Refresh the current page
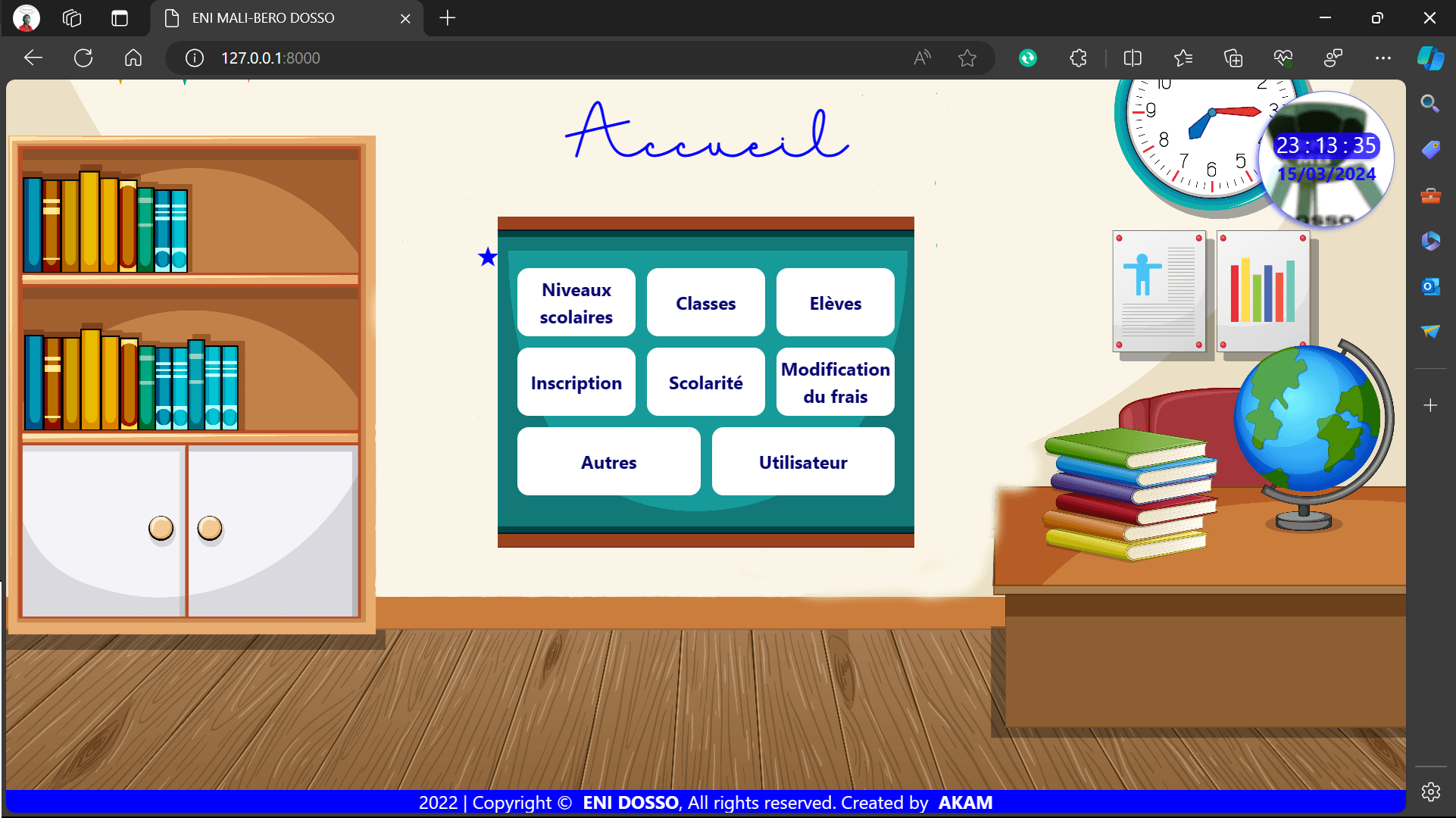This screenshot has height=818, width=1456. (83, 58)
